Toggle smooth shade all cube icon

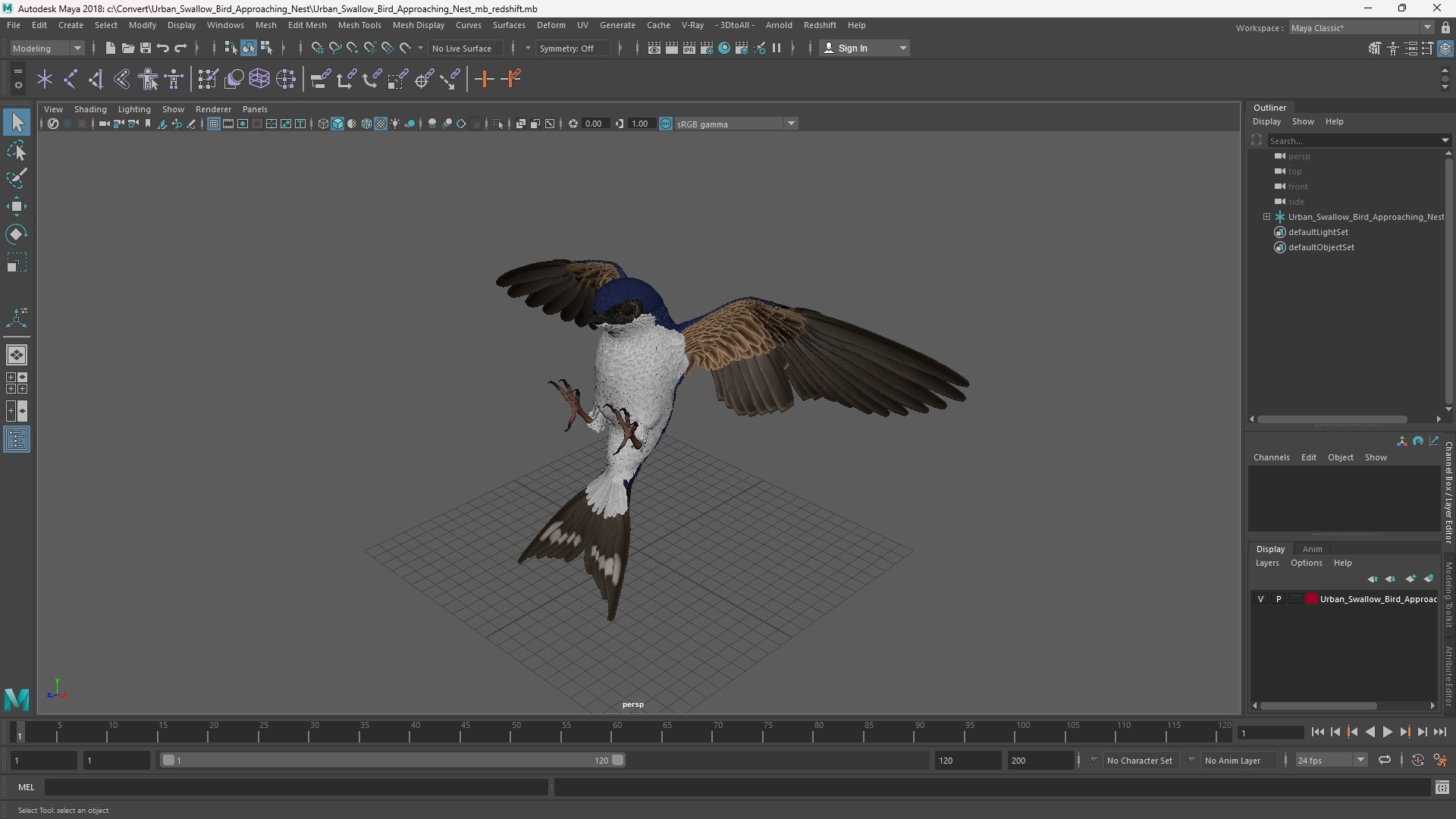pyautogui.click(x=337, y=124)
